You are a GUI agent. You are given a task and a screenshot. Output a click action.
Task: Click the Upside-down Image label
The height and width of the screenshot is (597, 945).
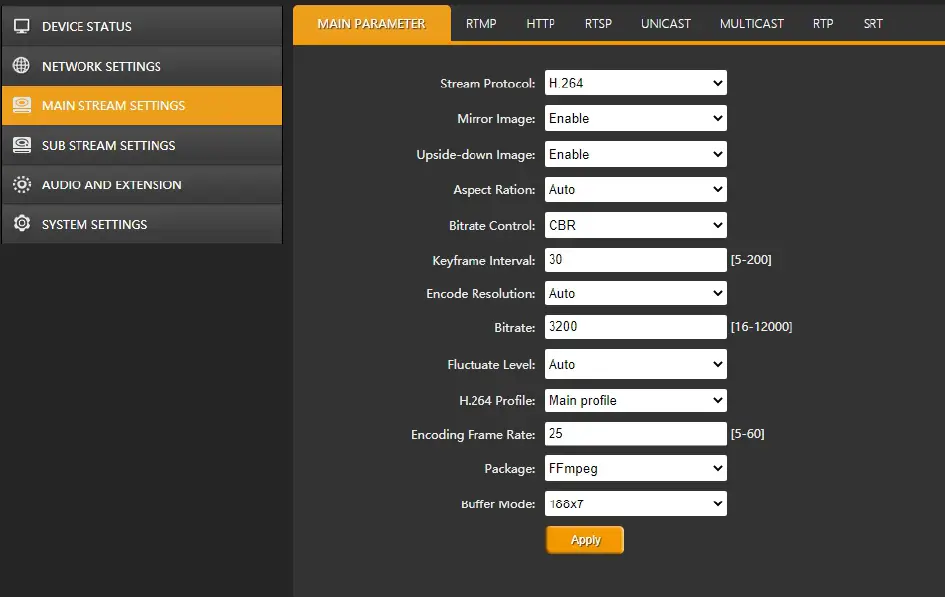476,155
